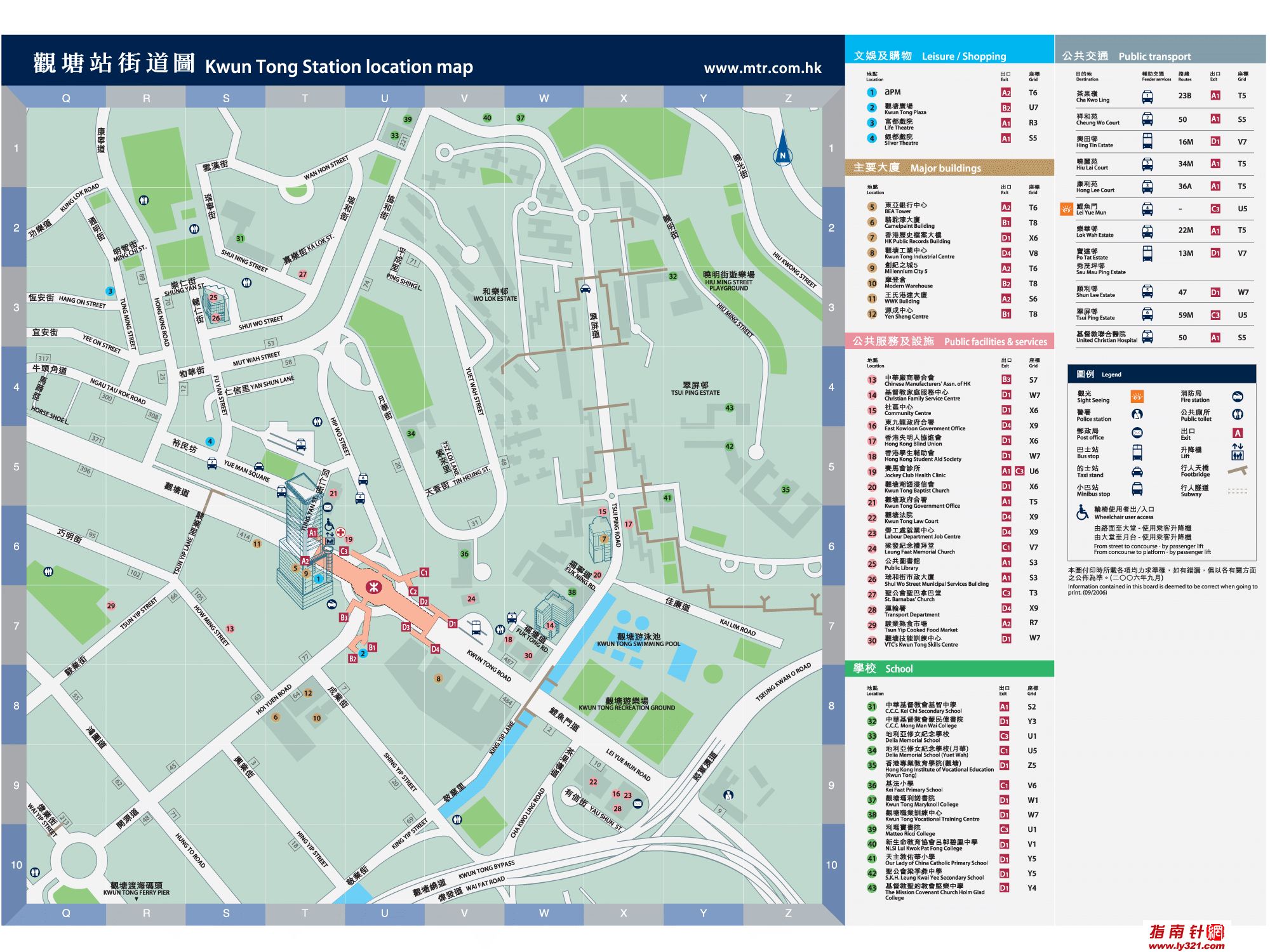Click the Police station legend icon
The height and width of the screenshot is (952, 1270).
pyautogui.click(x=1137, y=414)
